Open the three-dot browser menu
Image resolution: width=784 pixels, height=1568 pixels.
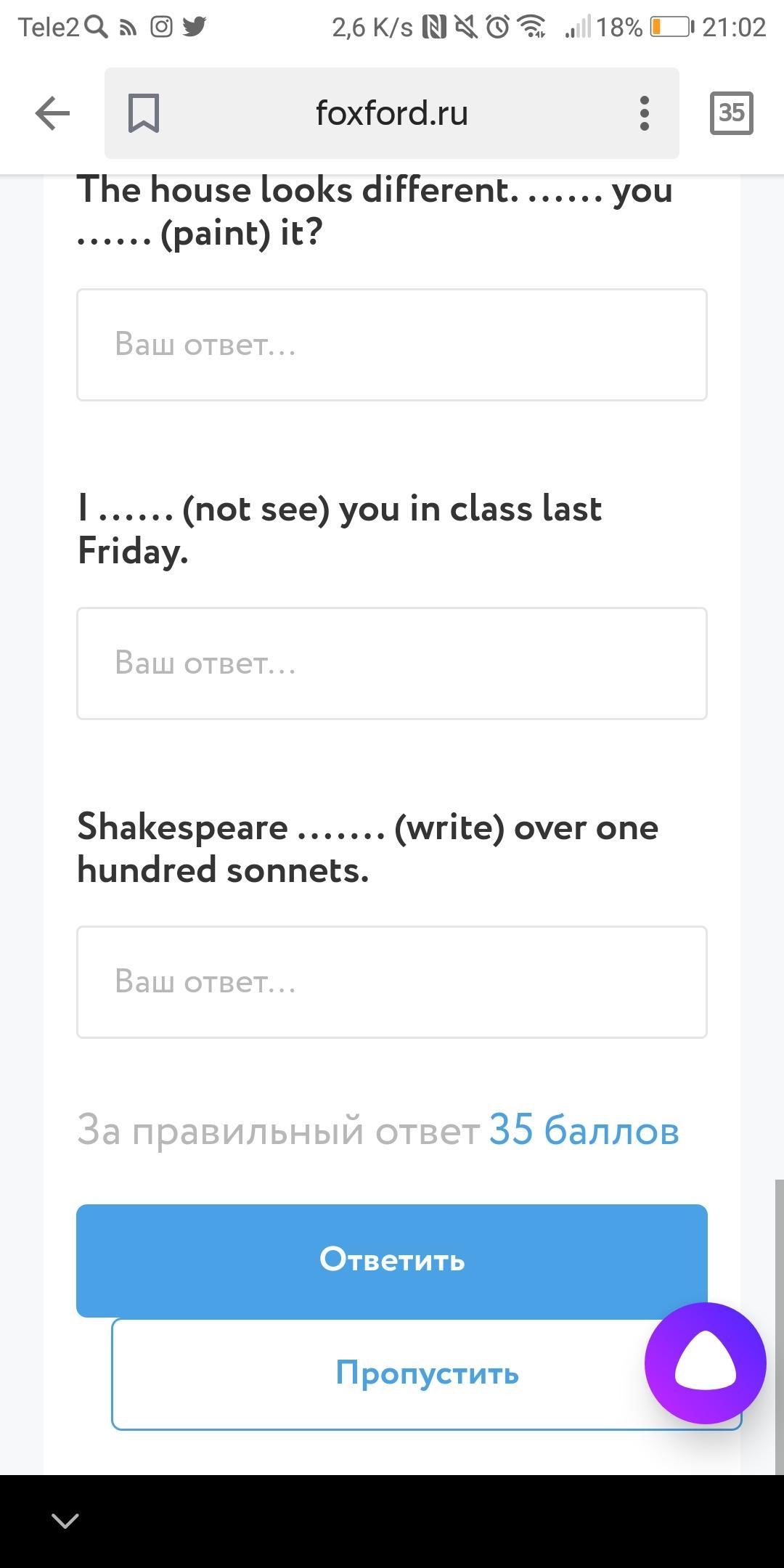(x=644, y=114)
